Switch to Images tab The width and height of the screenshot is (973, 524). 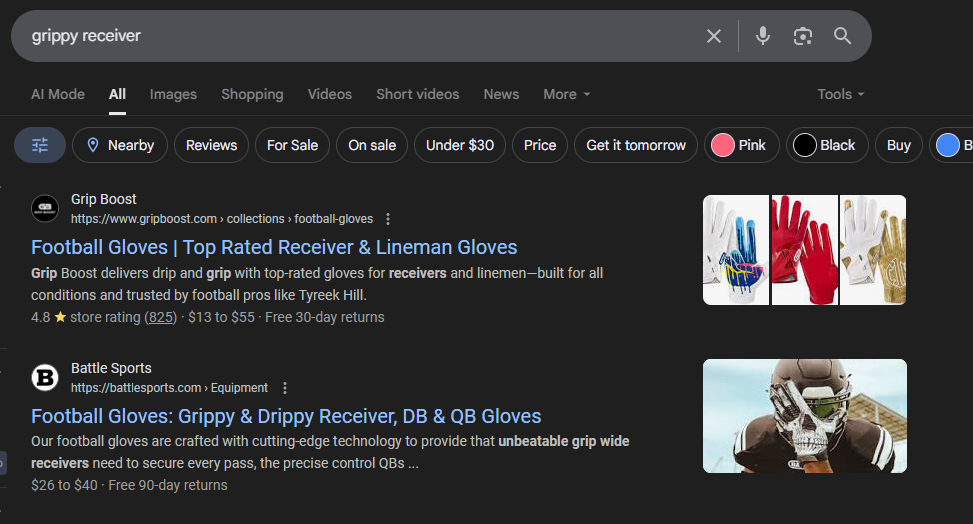[x=173, y=94]
